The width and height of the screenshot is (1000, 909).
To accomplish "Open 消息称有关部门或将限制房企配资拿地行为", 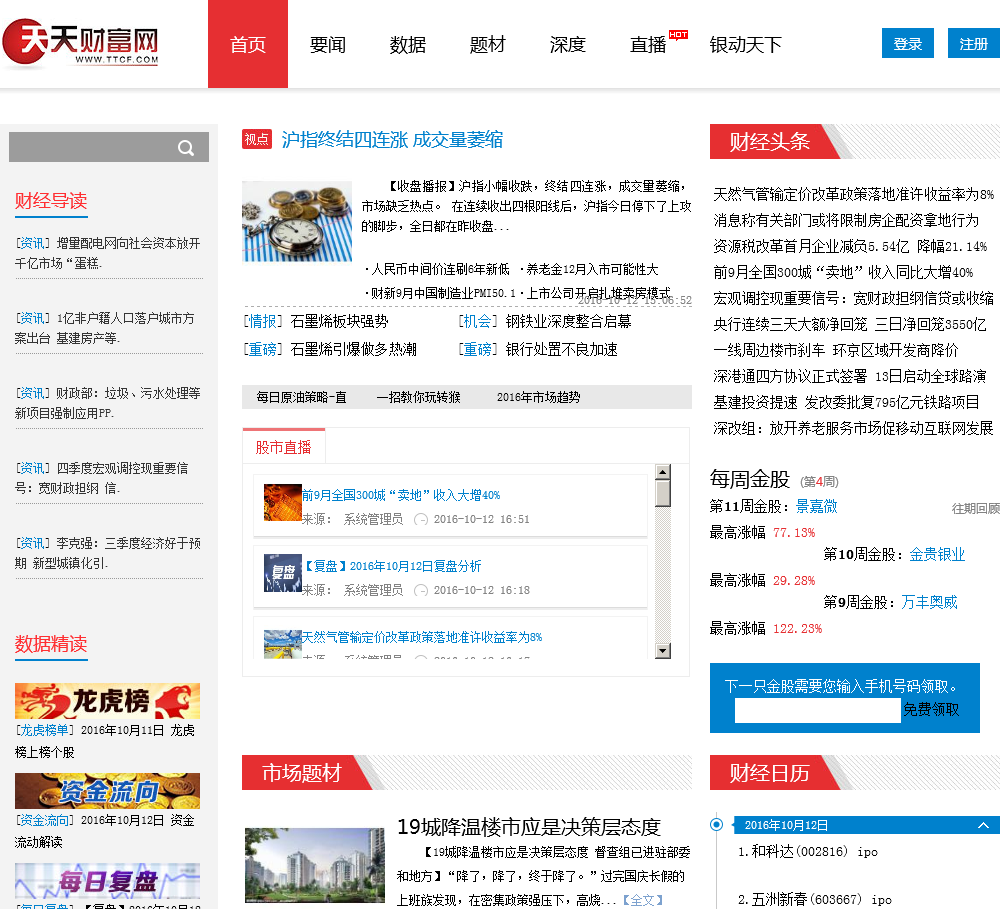I will pos(846,220).
